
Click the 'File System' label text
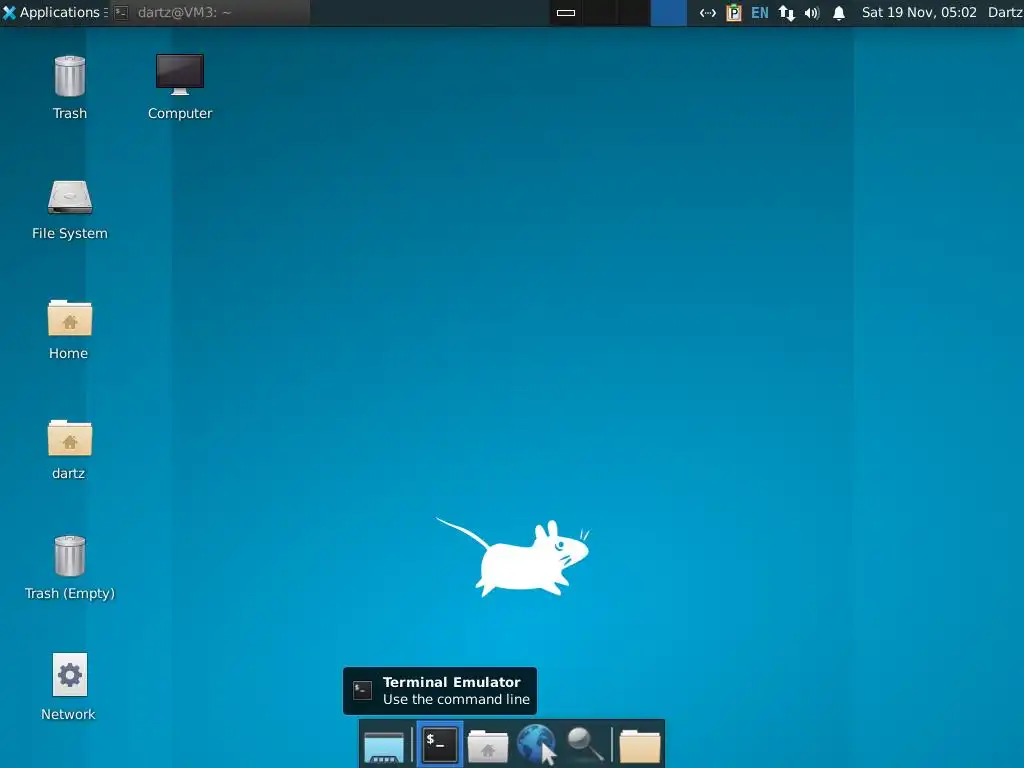click(70, 233)
